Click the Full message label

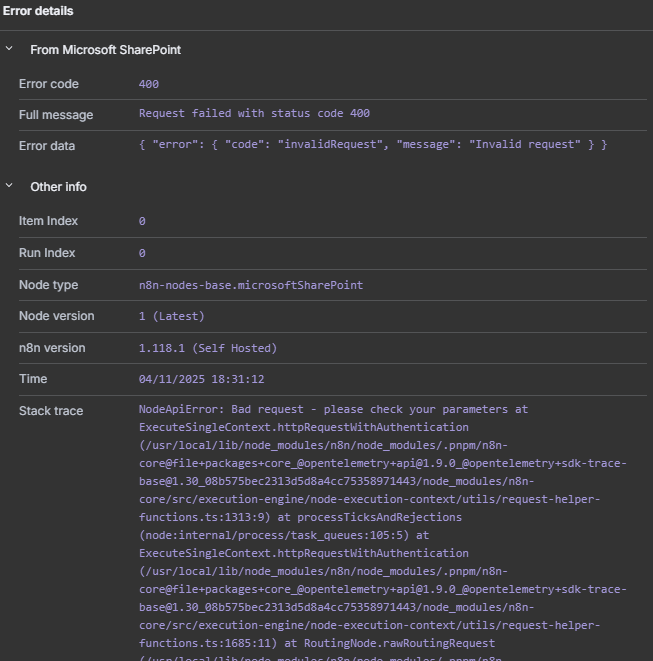(56, 115)
